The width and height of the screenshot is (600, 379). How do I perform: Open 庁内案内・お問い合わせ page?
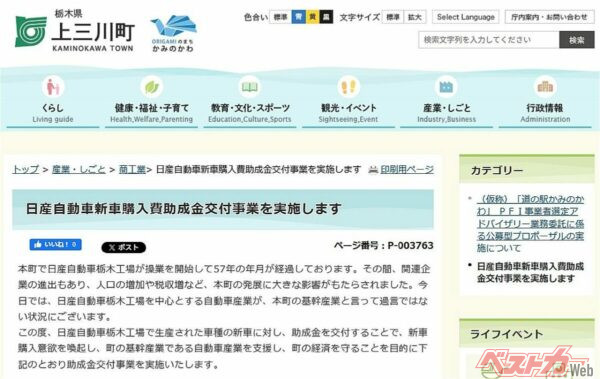[549, 17]
